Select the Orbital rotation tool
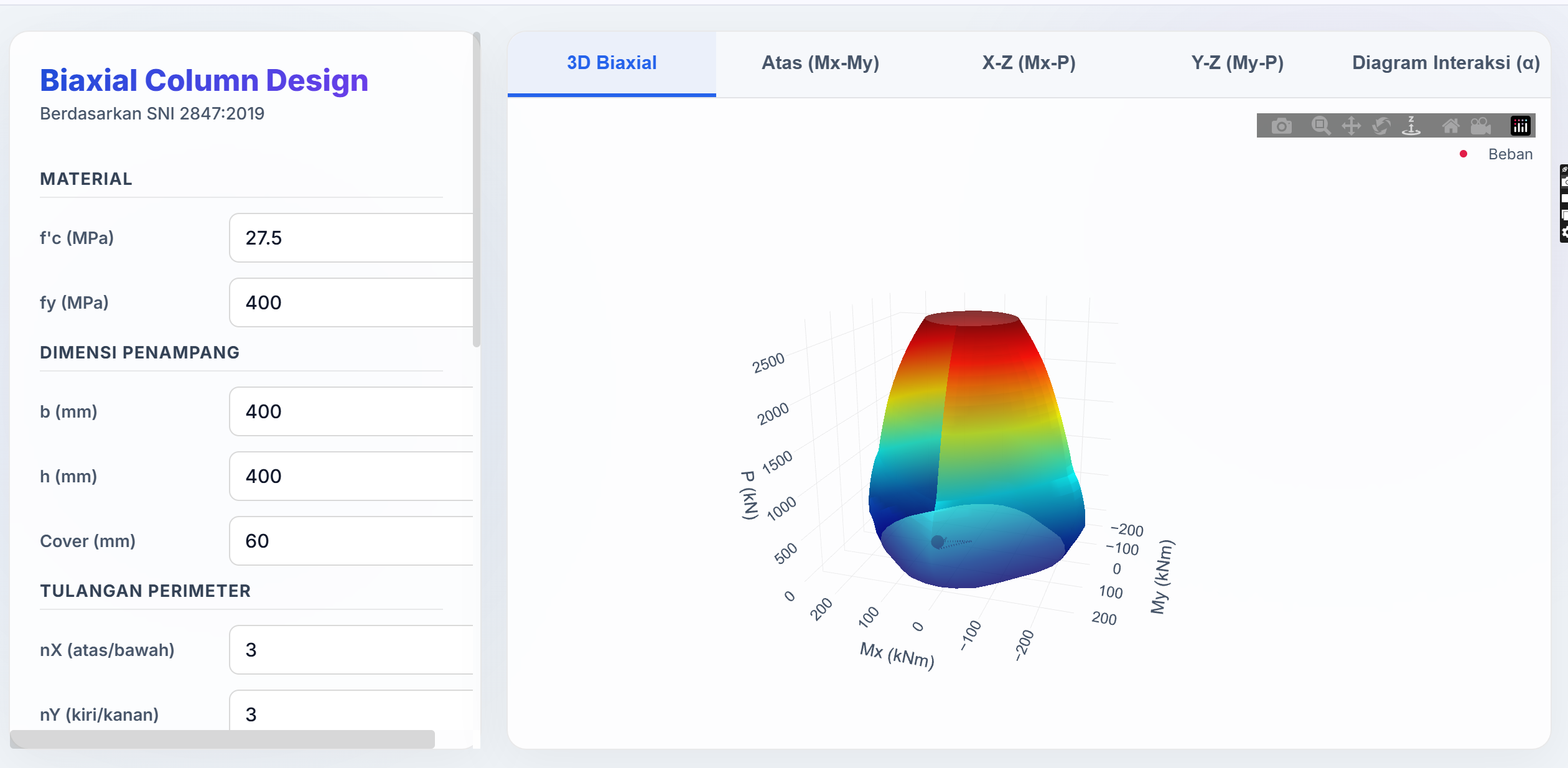Image resolution: width=1568 pixels, height=768 pixels. pyautogui.click(x=1381, y=126)
